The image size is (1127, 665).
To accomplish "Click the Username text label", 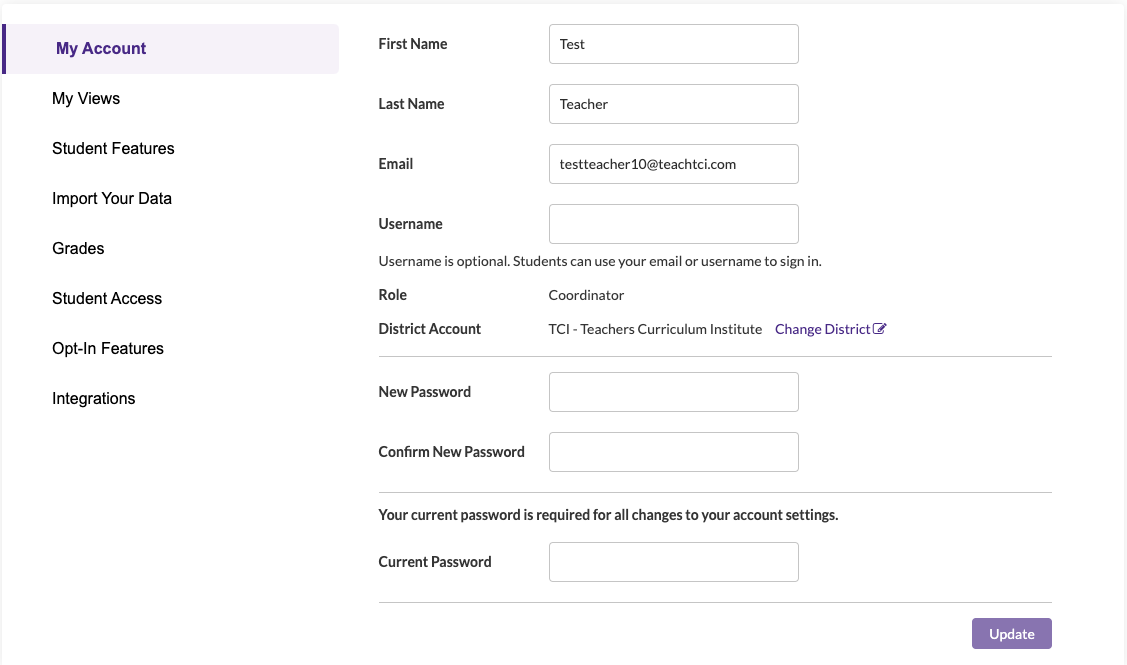I will (x=410, y=224).
